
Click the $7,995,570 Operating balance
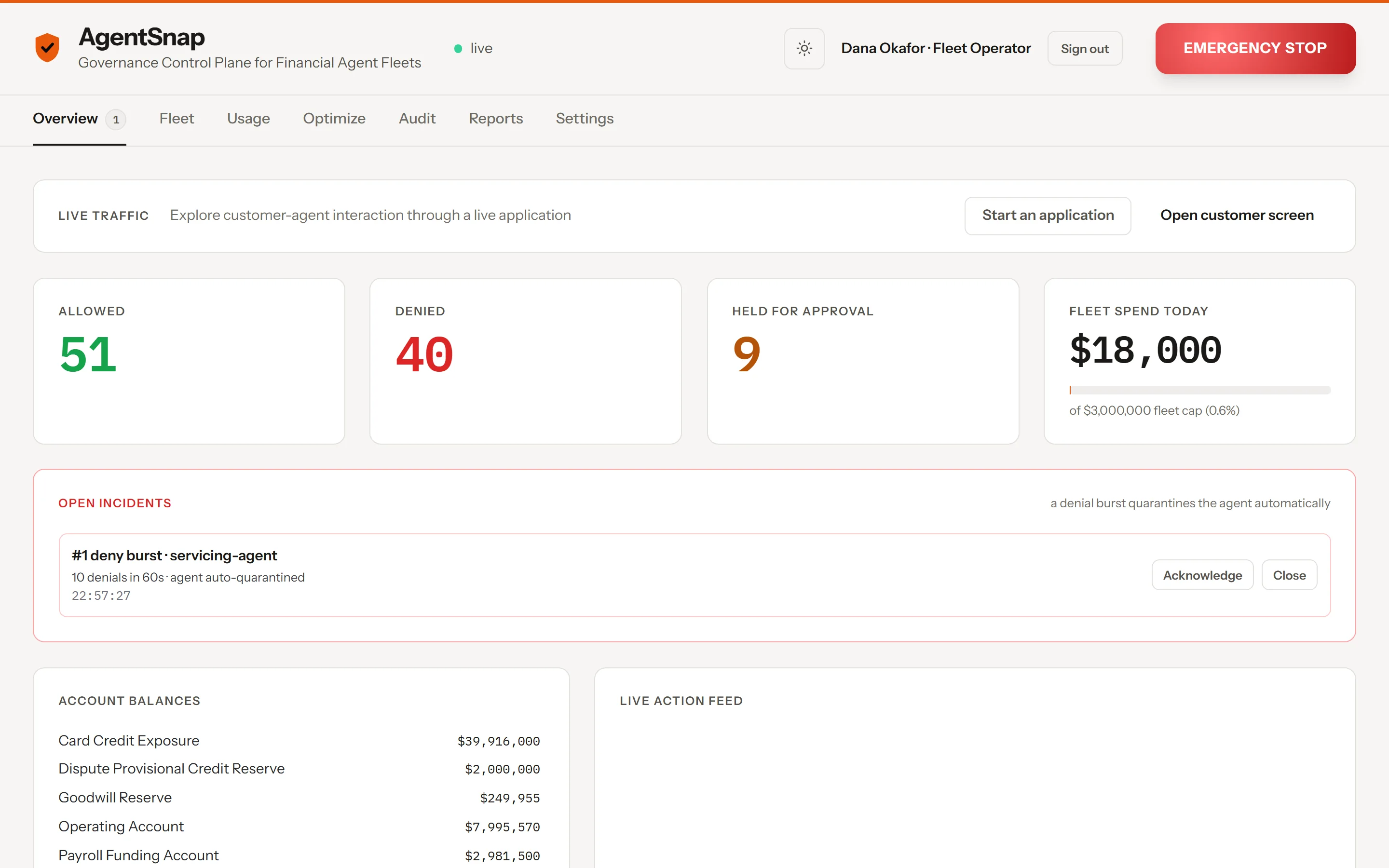click(502, 827)
